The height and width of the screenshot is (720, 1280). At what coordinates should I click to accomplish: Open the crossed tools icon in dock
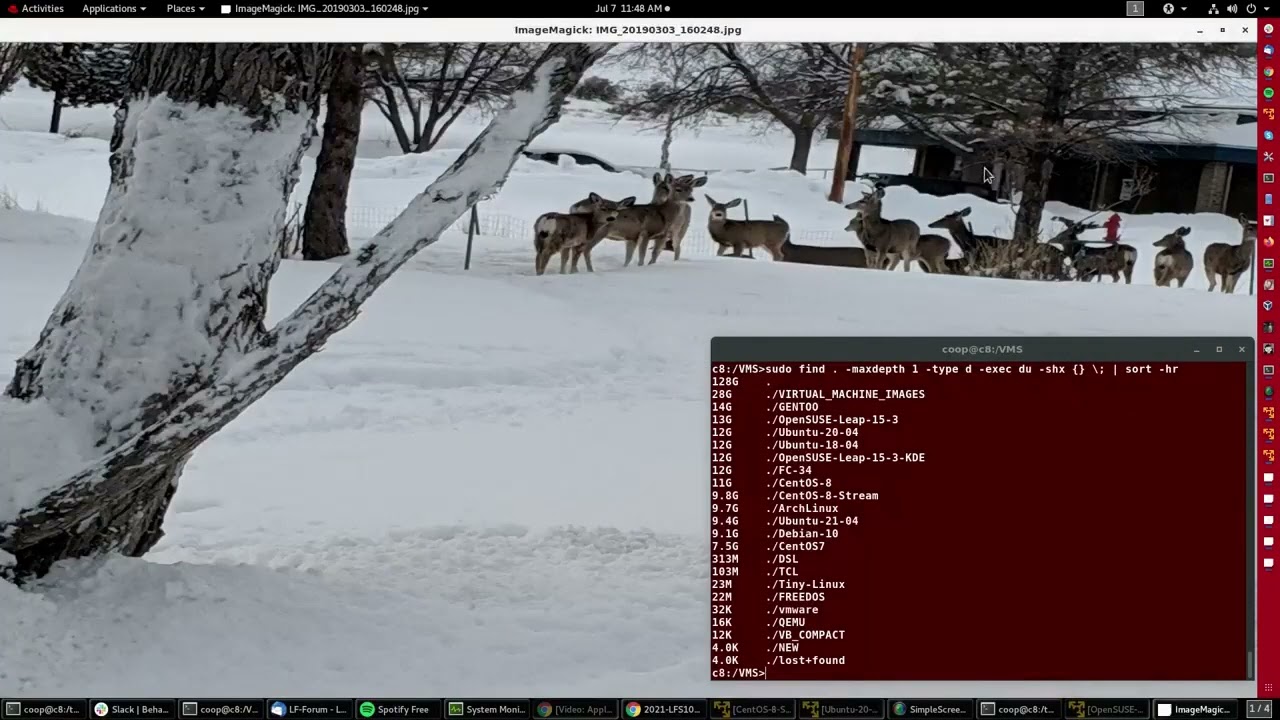click(1269, 157)
